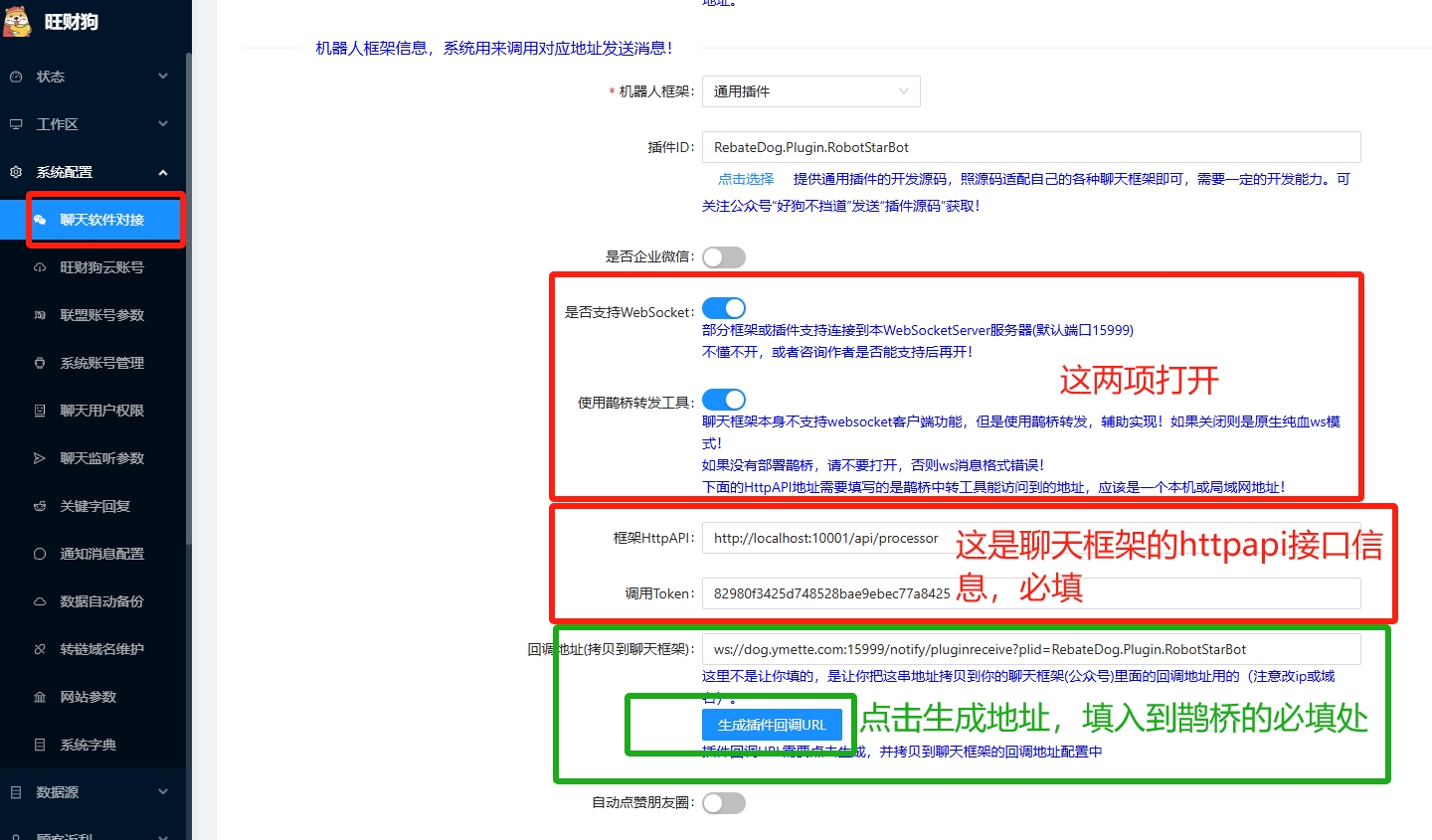Click the icon next to 联盟账号参数

(40, 315)
